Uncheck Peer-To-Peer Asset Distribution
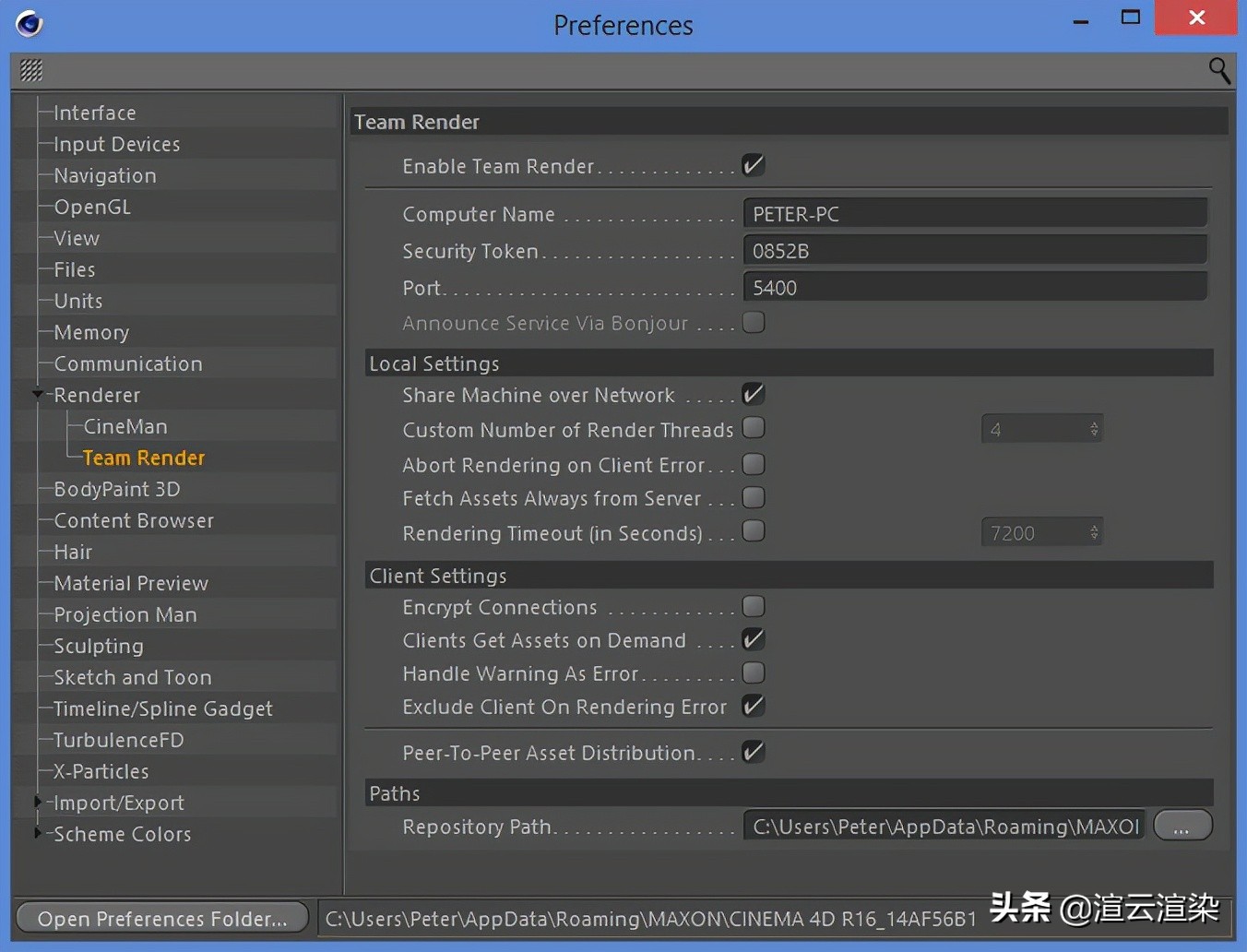 pos(754,753)
